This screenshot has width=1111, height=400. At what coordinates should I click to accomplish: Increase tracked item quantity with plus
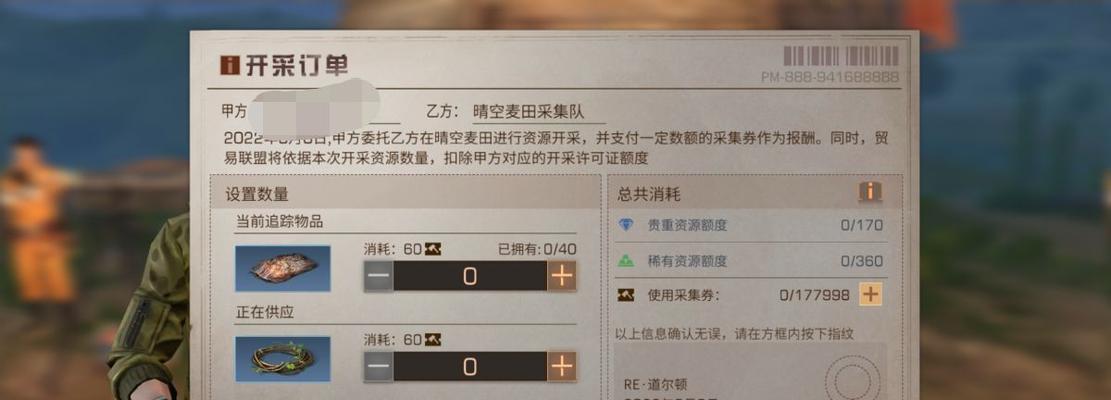(561, 276)
